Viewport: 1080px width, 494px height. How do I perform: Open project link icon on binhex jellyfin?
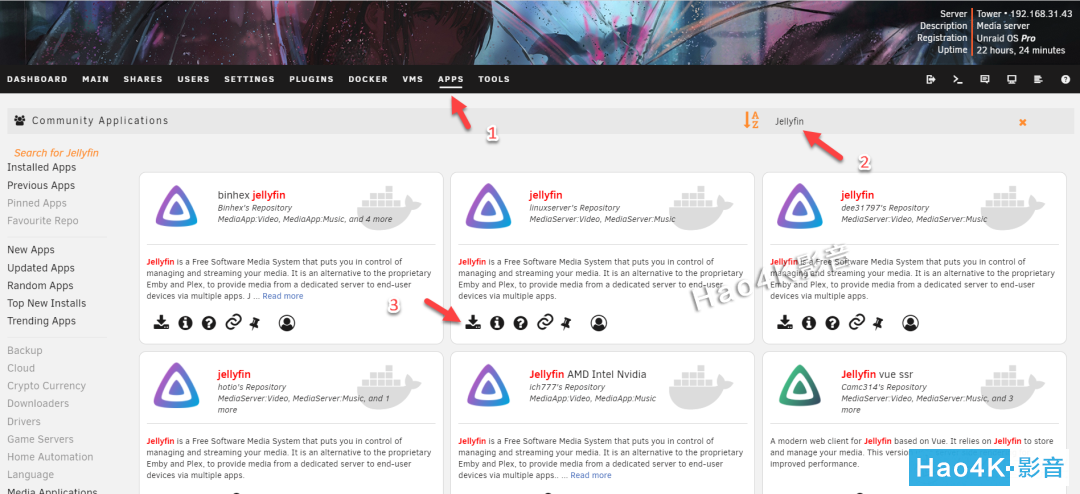(x=233, y=322)
